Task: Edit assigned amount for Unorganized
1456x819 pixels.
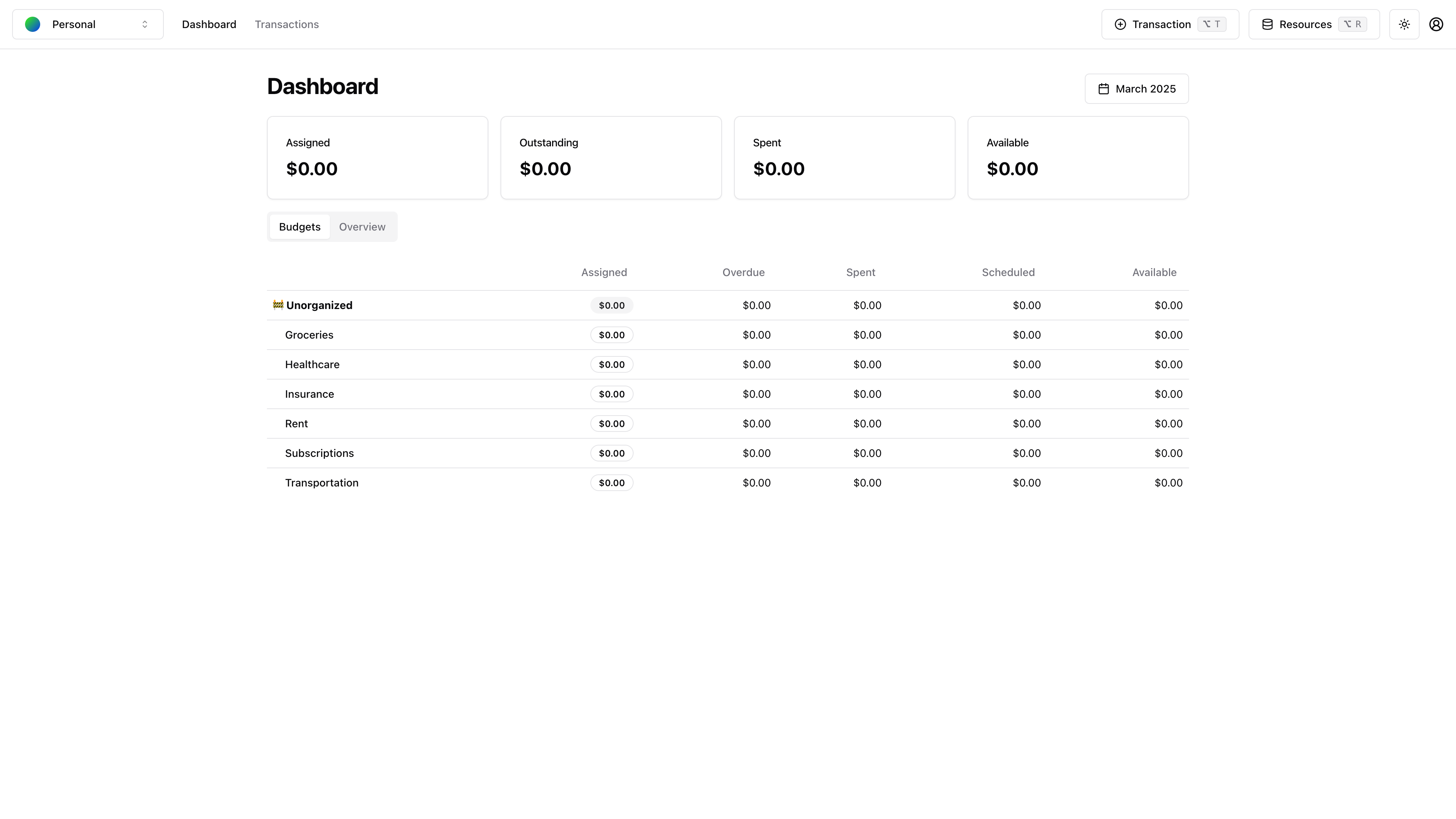Action: (x=612, y=305)
